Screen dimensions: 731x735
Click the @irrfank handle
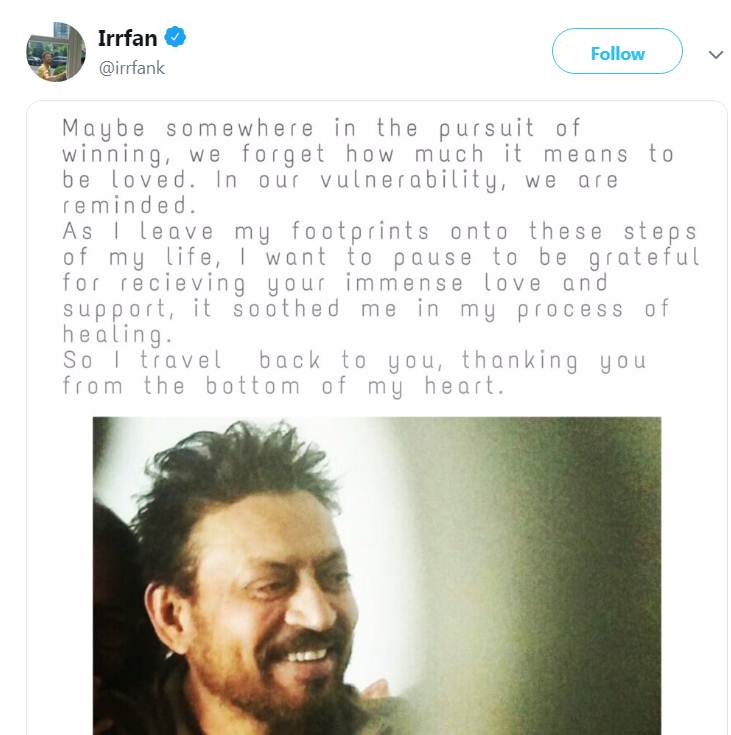(131, 68)
